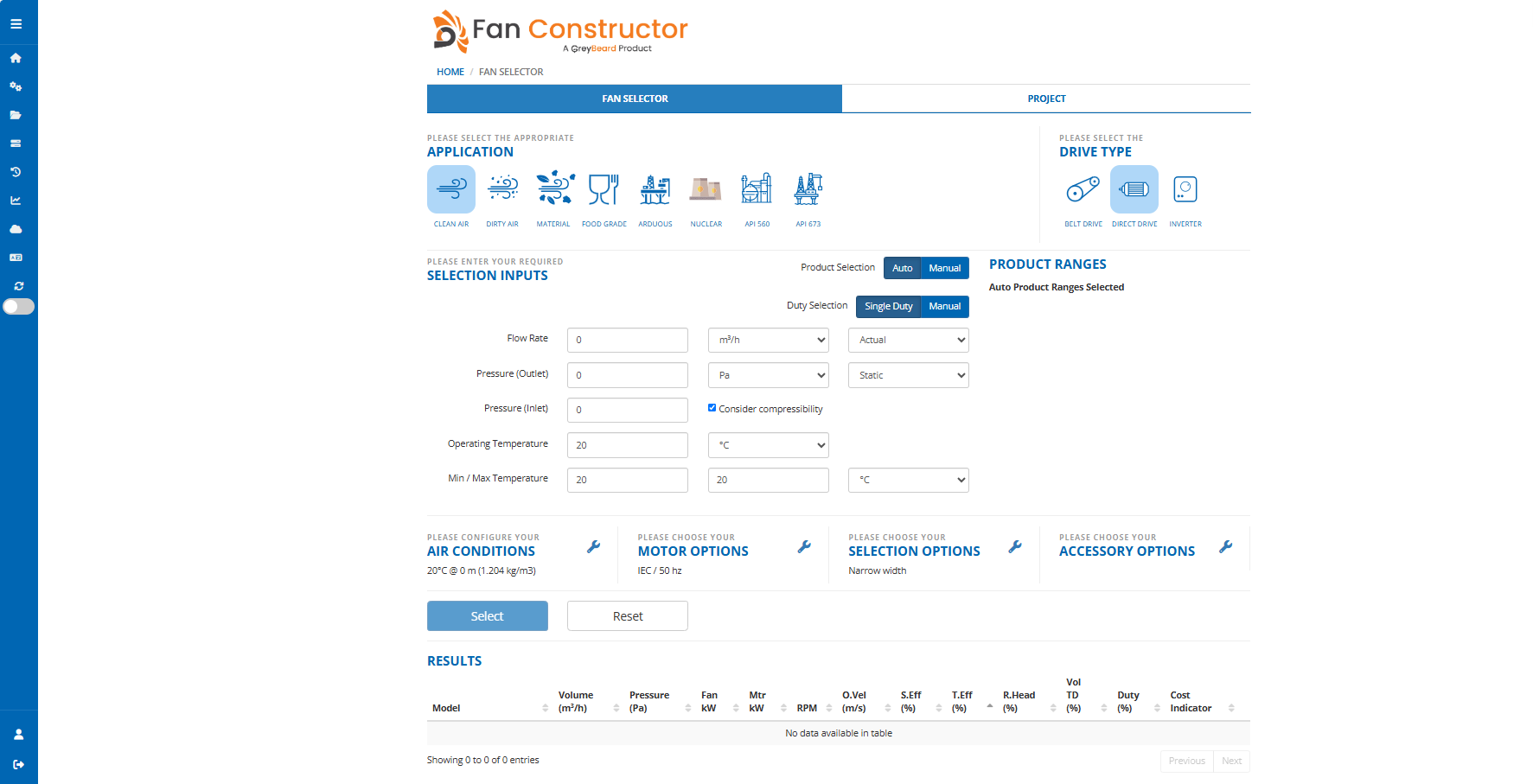This screenshot has width=1533, height=784.
Task: Open Motor Options wrench settings
Action: coord(804,546)
